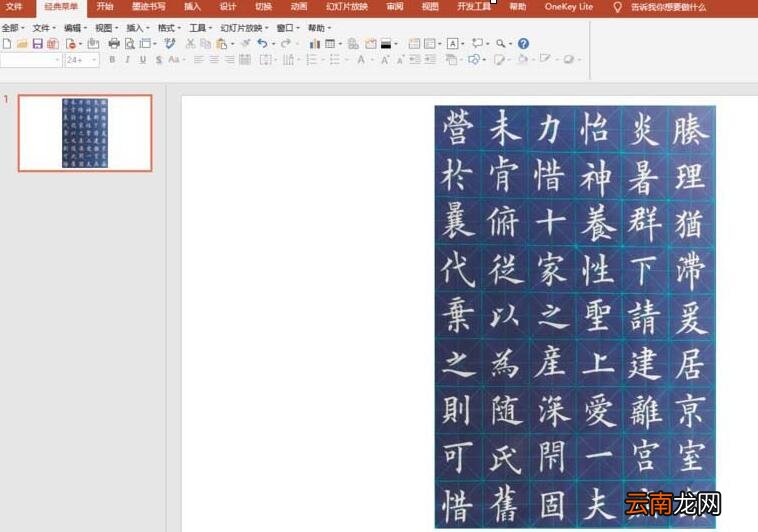Switch to the 开始 ribbon tab
Image resolution: width=758 pixels, height=532 pixels.
point(104,7)
